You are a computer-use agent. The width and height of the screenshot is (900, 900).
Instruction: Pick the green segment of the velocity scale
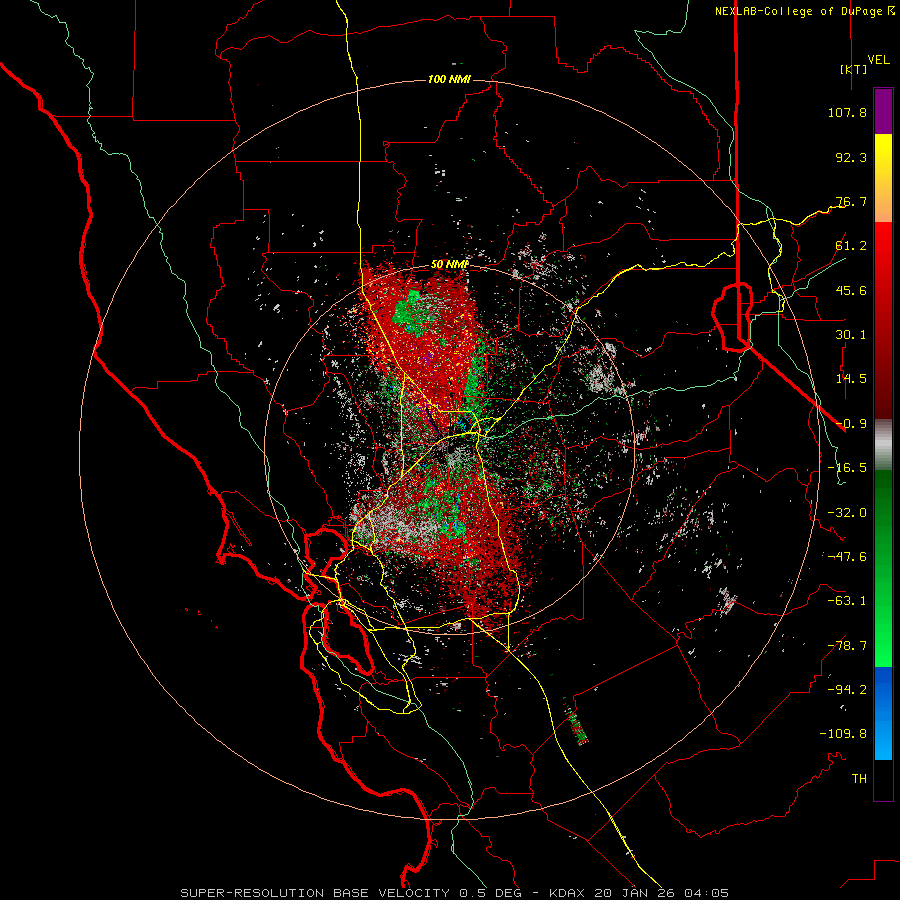[x=883, y=568]
